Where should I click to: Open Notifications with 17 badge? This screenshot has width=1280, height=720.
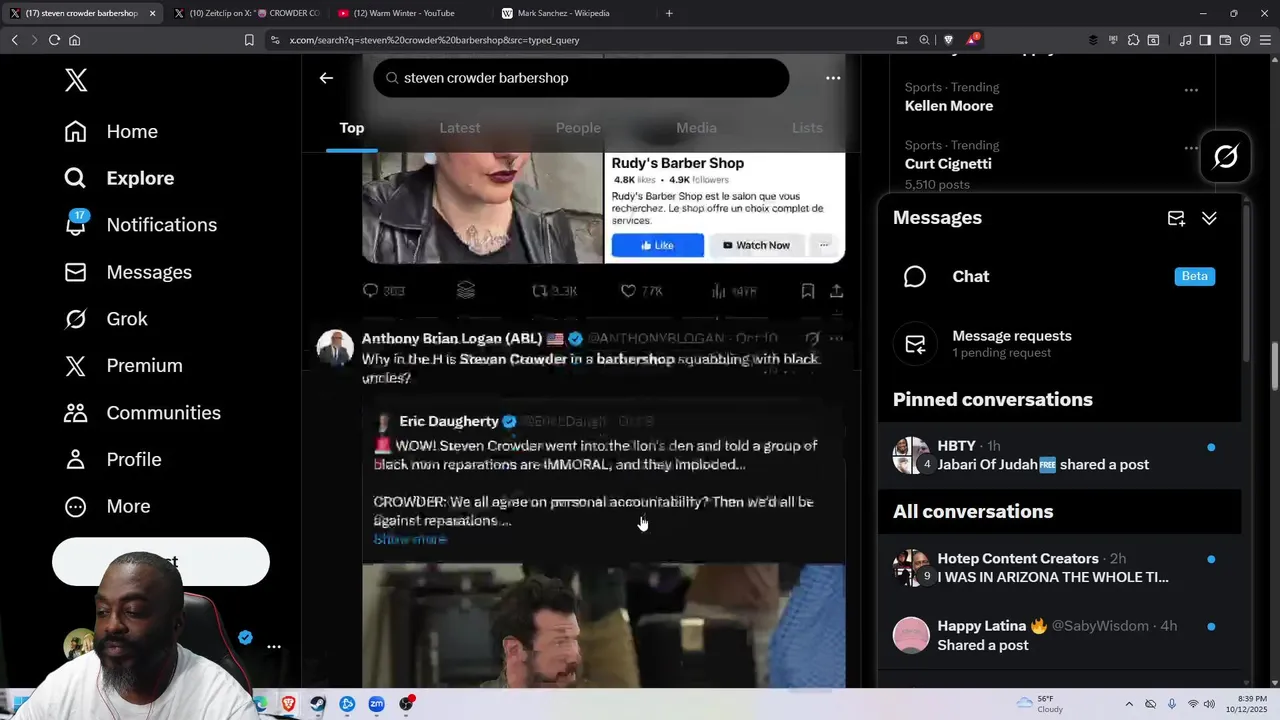click(x=140, y=224)
